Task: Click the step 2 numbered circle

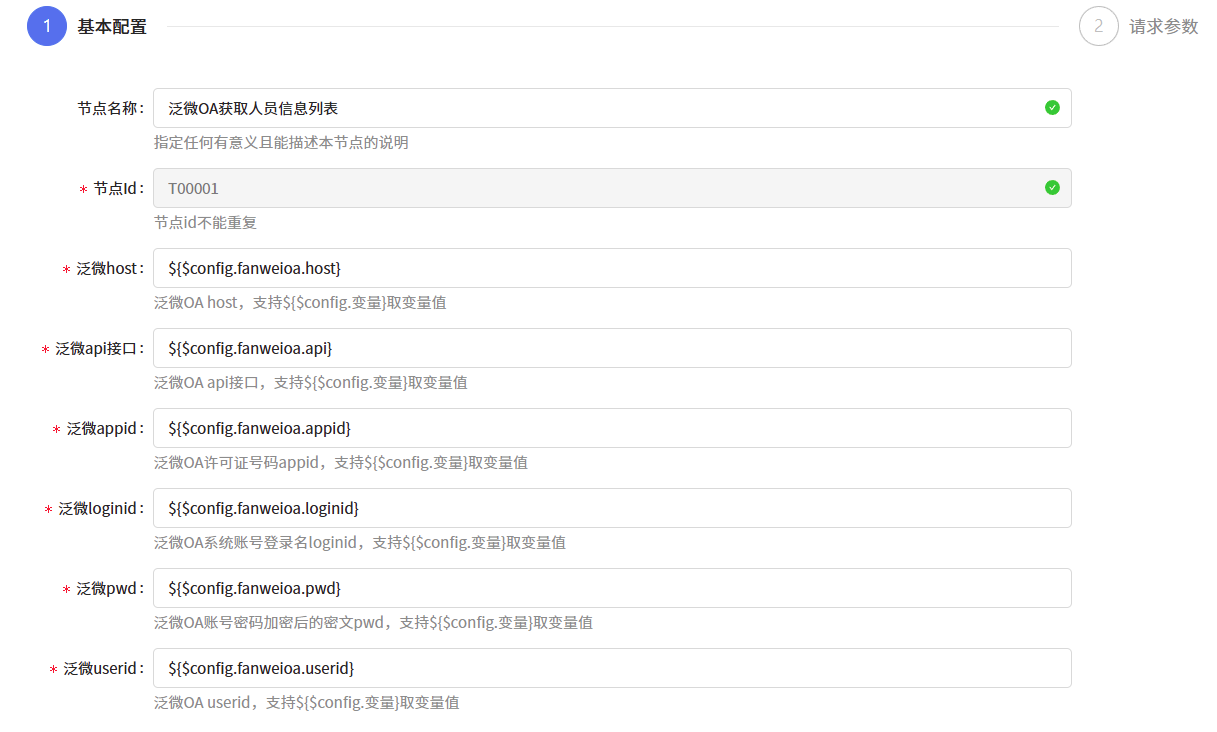Action: [1098, 26]
